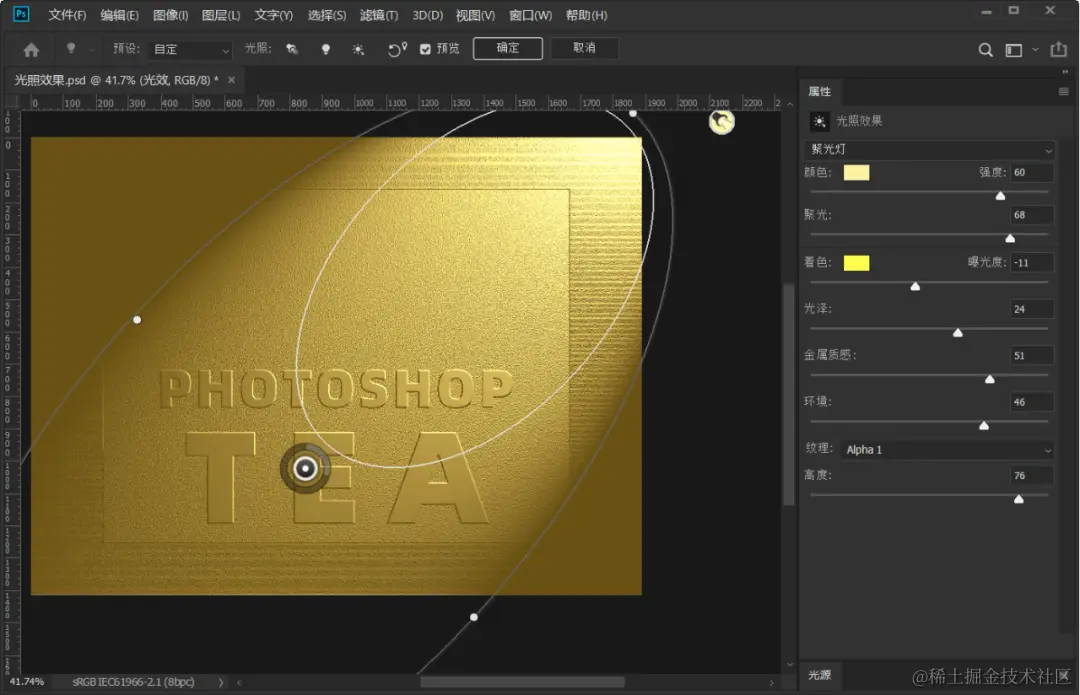Click the 金属质感 metallic slider thumb
The width and height of the screenshot is (1080, 695).
(990, 379)
